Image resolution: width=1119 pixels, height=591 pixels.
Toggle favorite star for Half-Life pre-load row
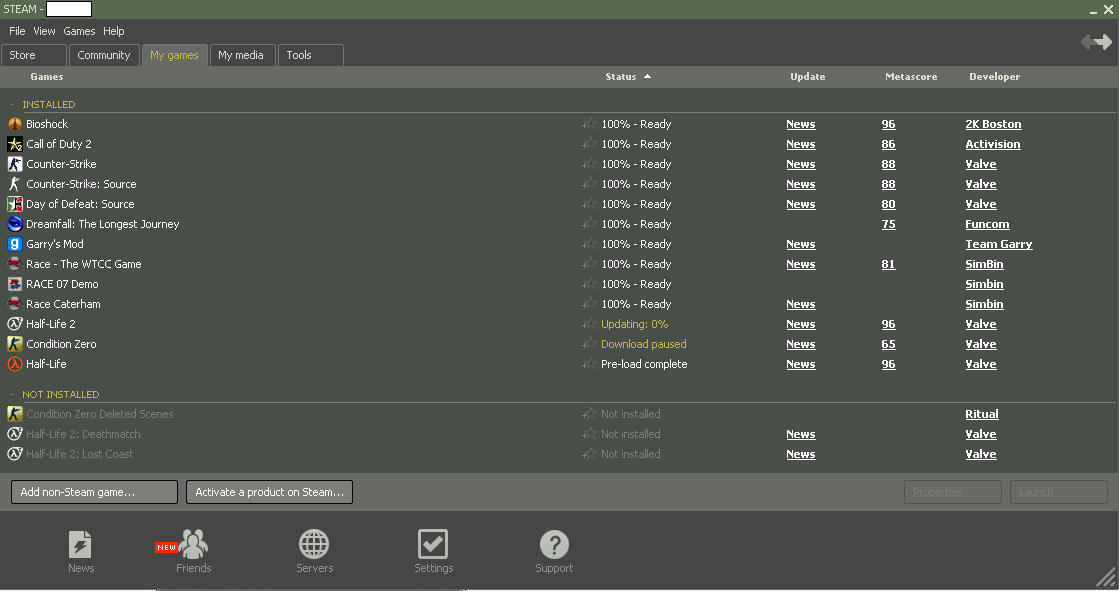point(589,364)
